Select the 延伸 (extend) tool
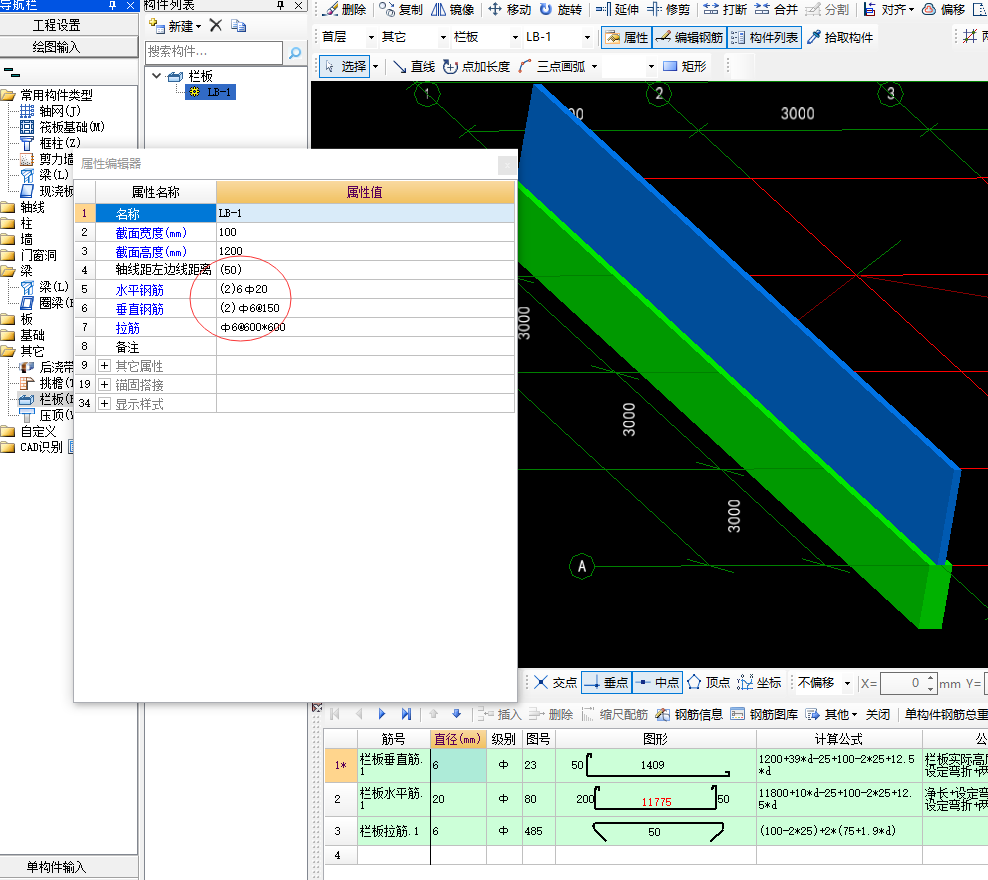 [618, 9]
